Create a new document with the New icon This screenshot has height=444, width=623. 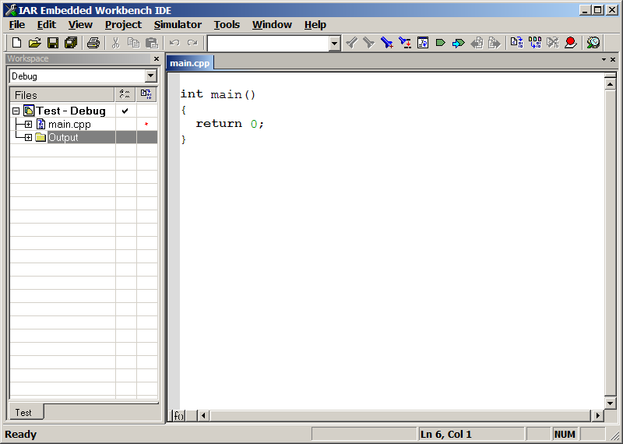[x=16, y=43]
